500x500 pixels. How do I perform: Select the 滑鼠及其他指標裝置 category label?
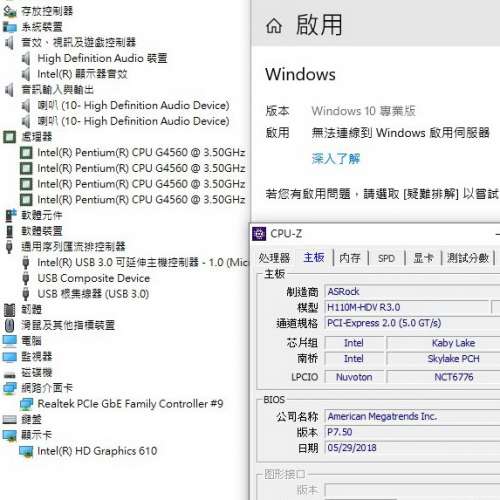click(x=68, y=325)
